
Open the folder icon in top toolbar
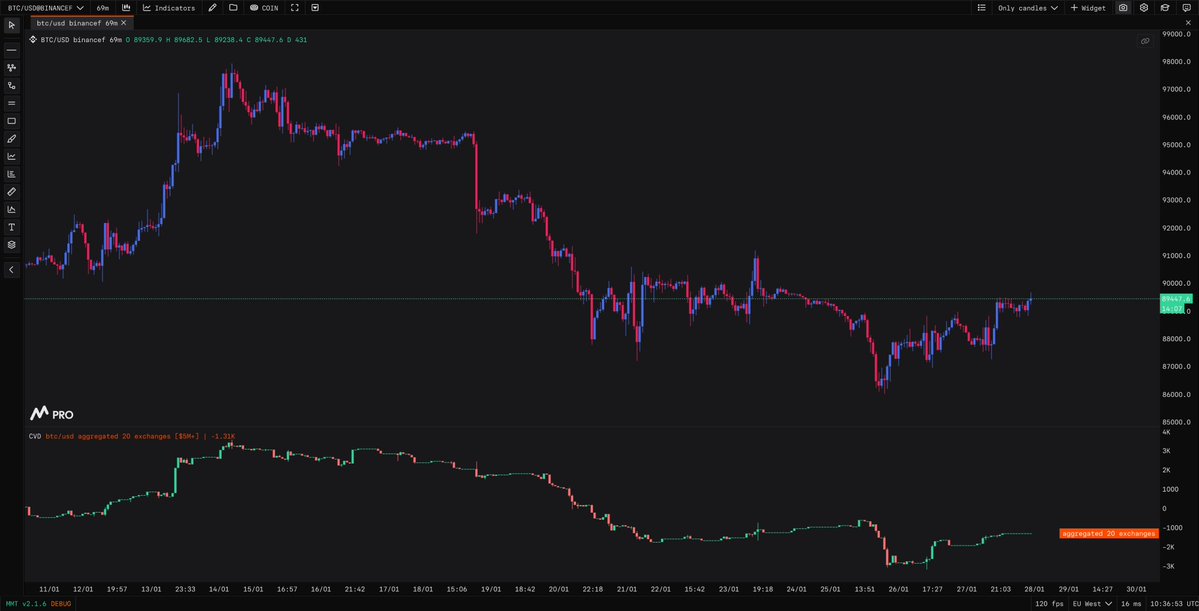232,8
